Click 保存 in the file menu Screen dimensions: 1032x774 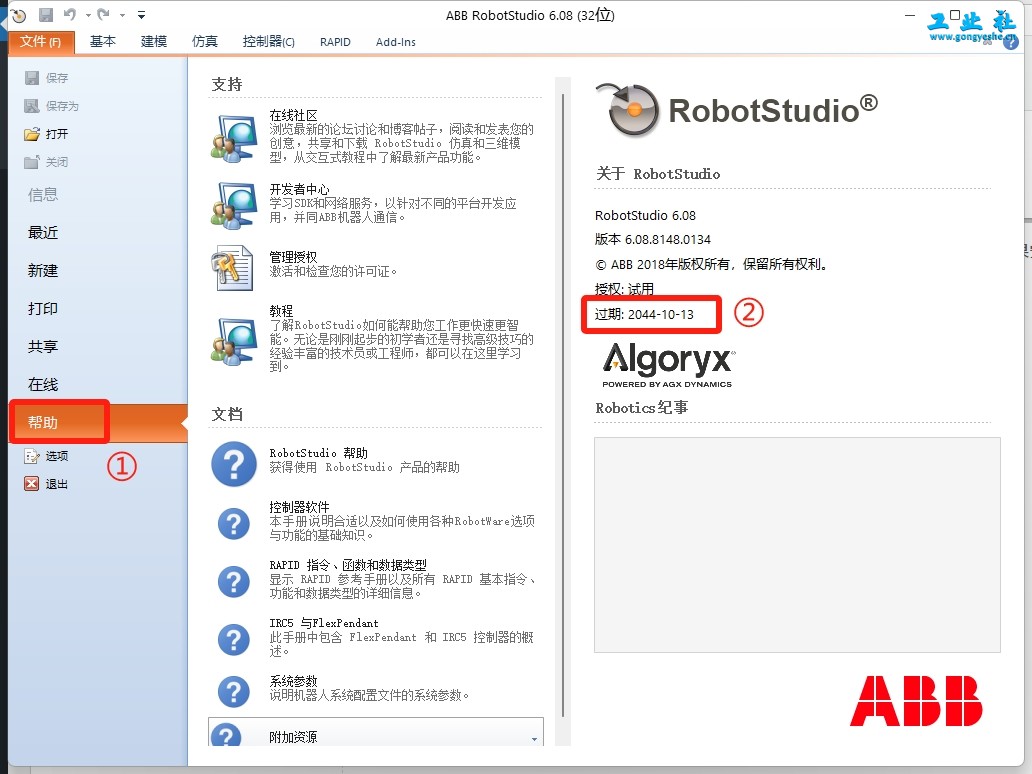pyautogui.click(x=46, y=78)
